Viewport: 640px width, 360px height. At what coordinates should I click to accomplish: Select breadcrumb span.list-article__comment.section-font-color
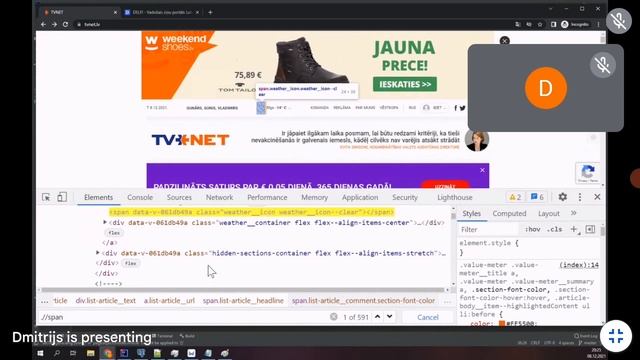click(x=363, y=301)
